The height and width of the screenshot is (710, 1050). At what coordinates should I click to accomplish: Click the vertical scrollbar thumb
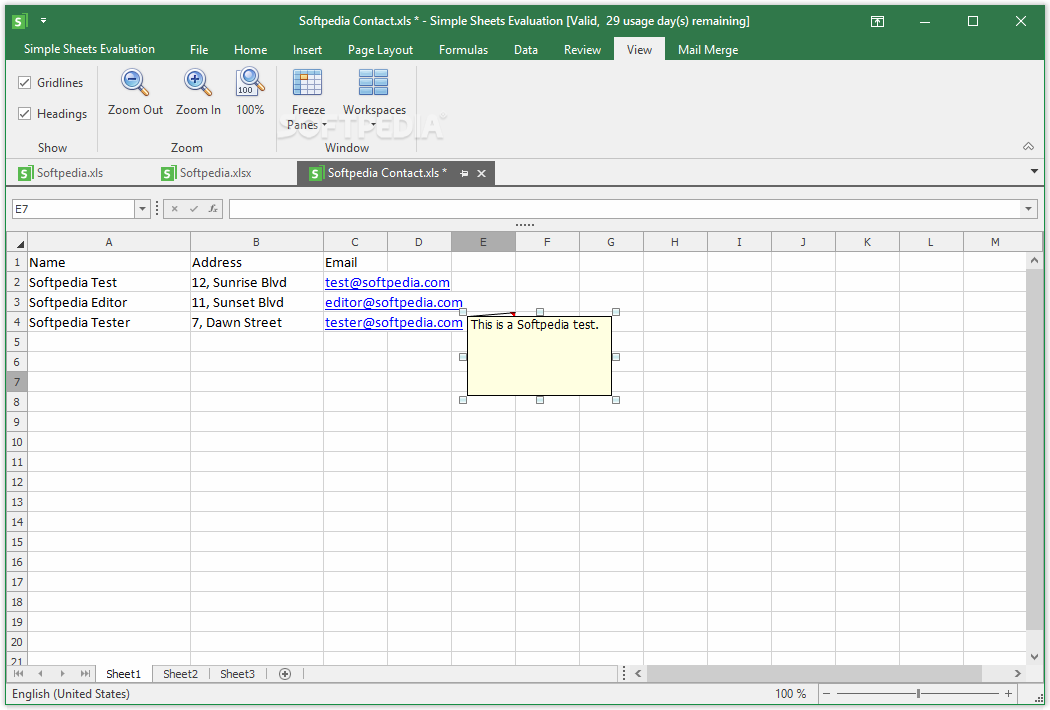[1034, 449]
